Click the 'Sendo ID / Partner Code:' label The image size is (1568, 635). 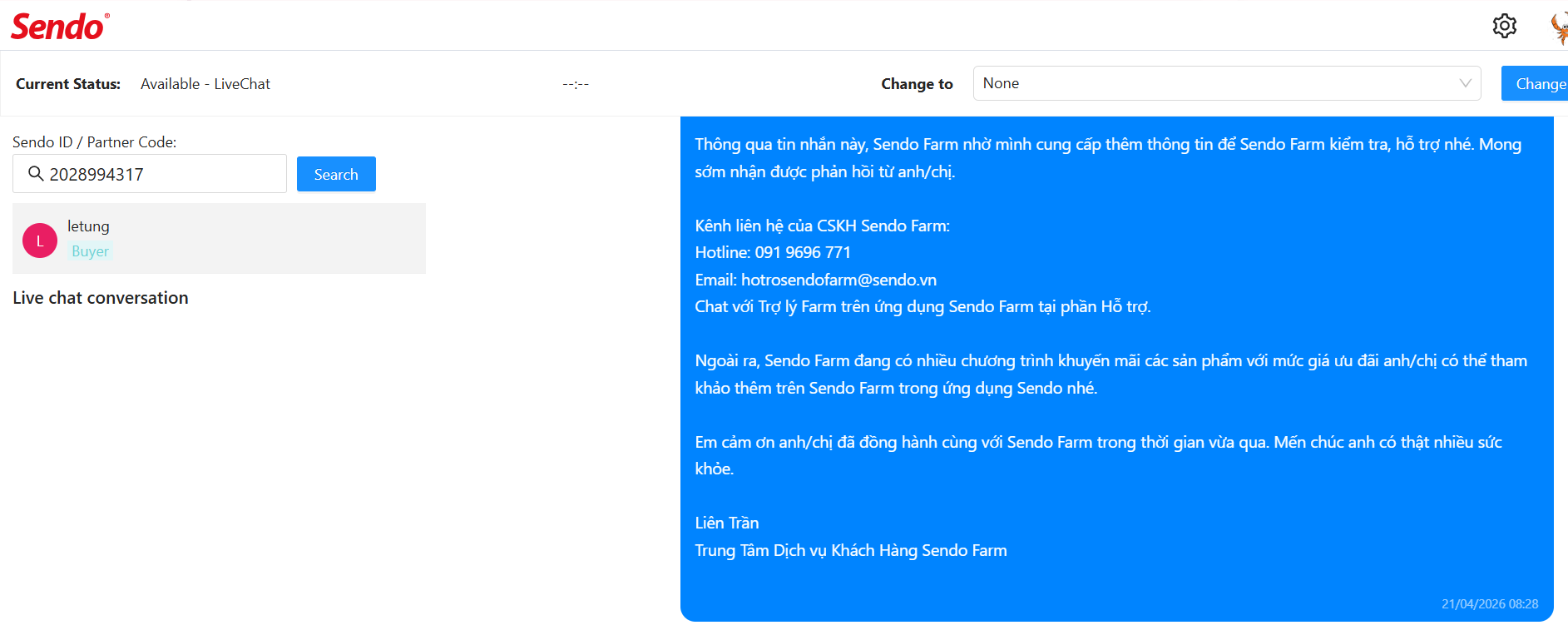95,142
